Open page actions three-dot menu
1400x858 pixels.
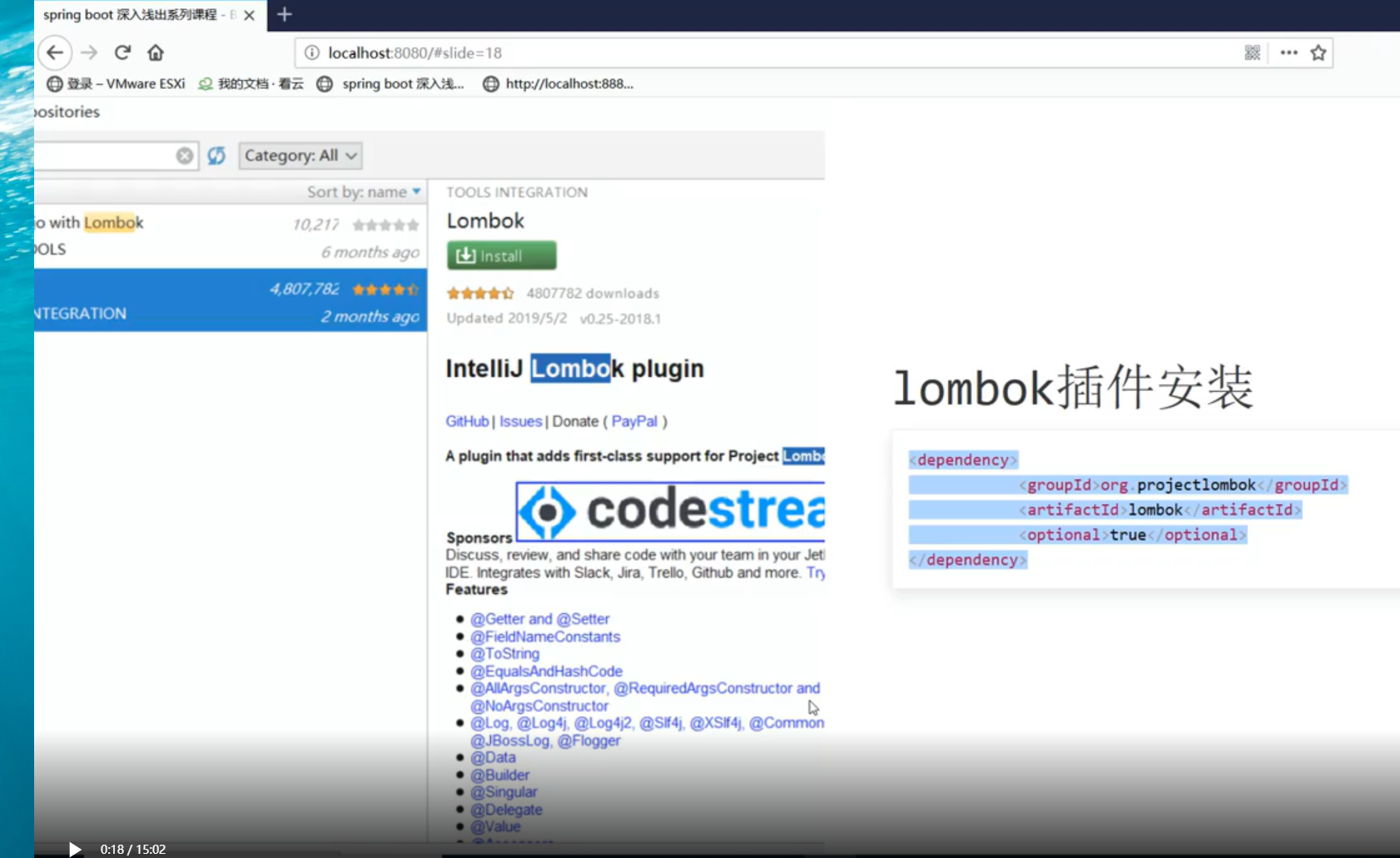[1288, 52]
